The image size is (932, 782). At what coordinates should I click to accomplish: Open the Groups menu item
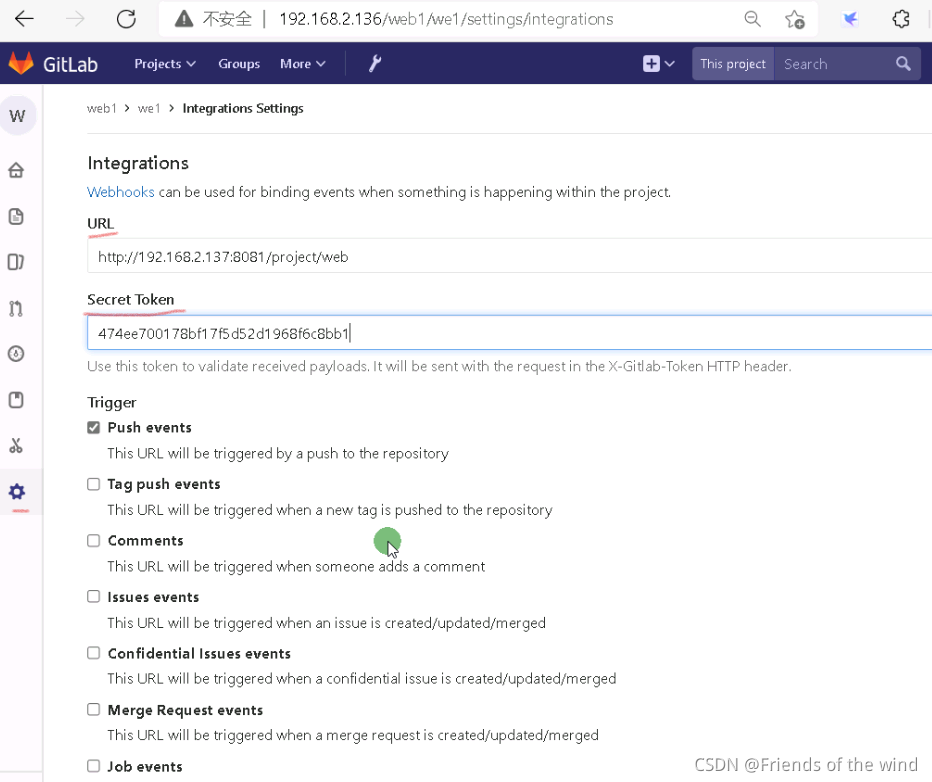click(239, 64)
